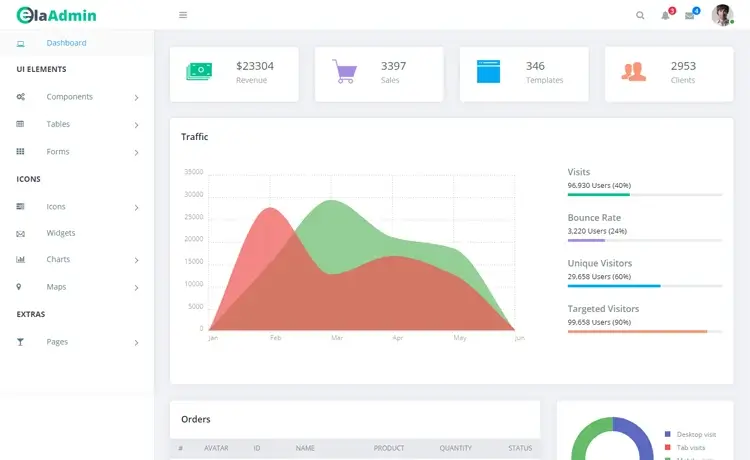The image size is (750, 460).
Task: Click the hamburger menu toggle icon
Action: point(183,15)
